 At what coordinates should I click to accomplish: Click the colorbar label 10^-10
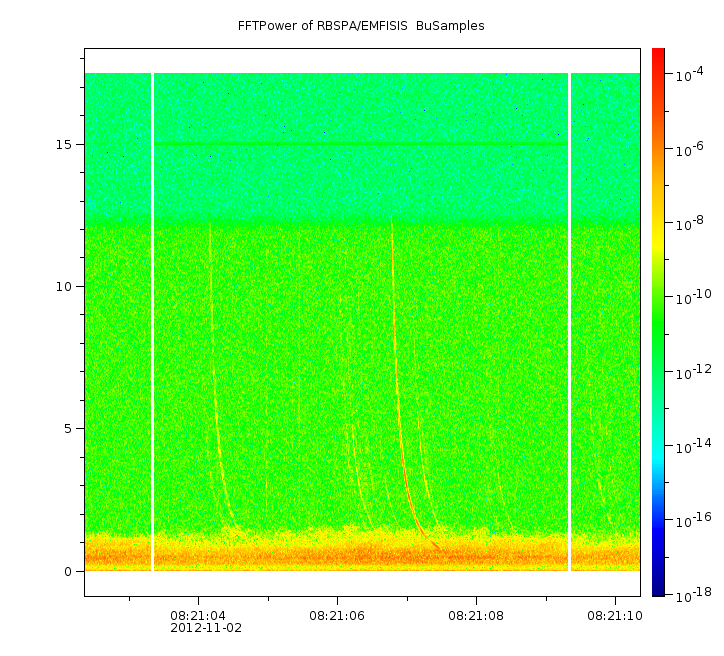point(694,297)
